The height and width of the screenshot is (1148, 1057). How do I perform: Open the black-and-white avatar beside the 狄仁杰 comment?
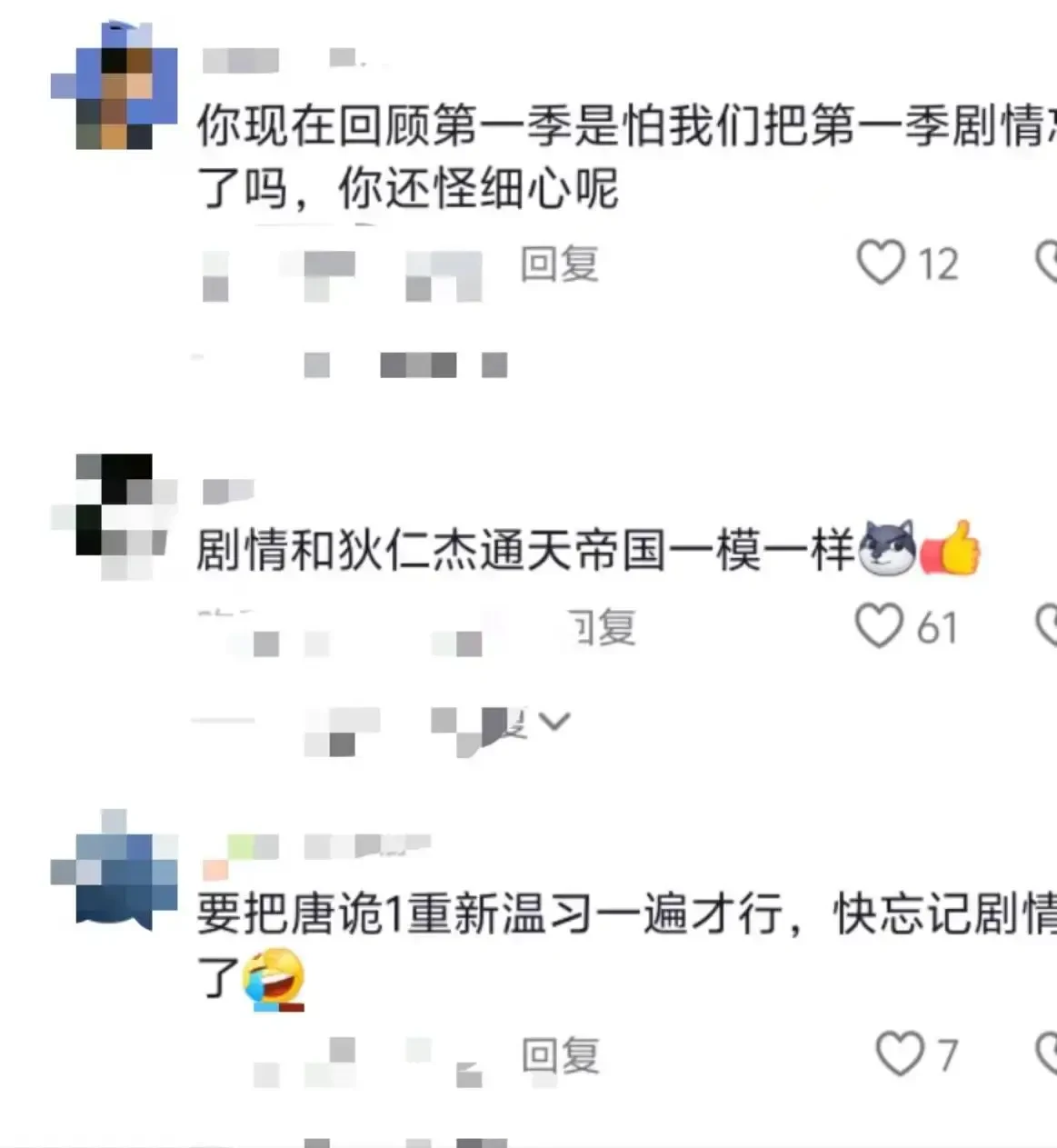pyautogui.click(x=114, y=516)
